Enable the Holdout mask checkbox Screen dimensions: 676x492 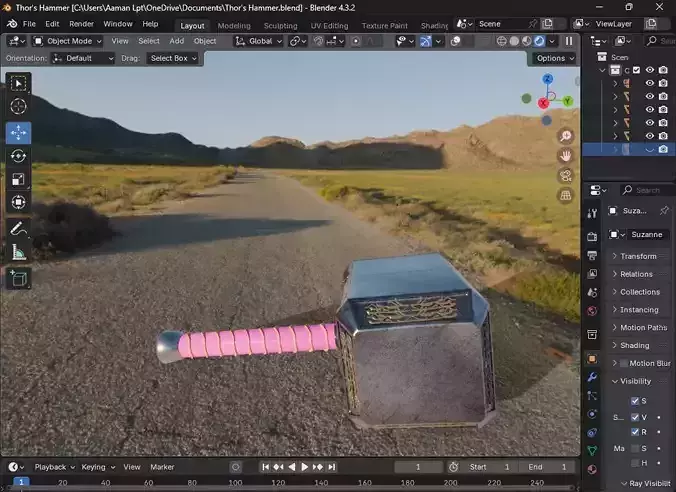pos(635,463)
